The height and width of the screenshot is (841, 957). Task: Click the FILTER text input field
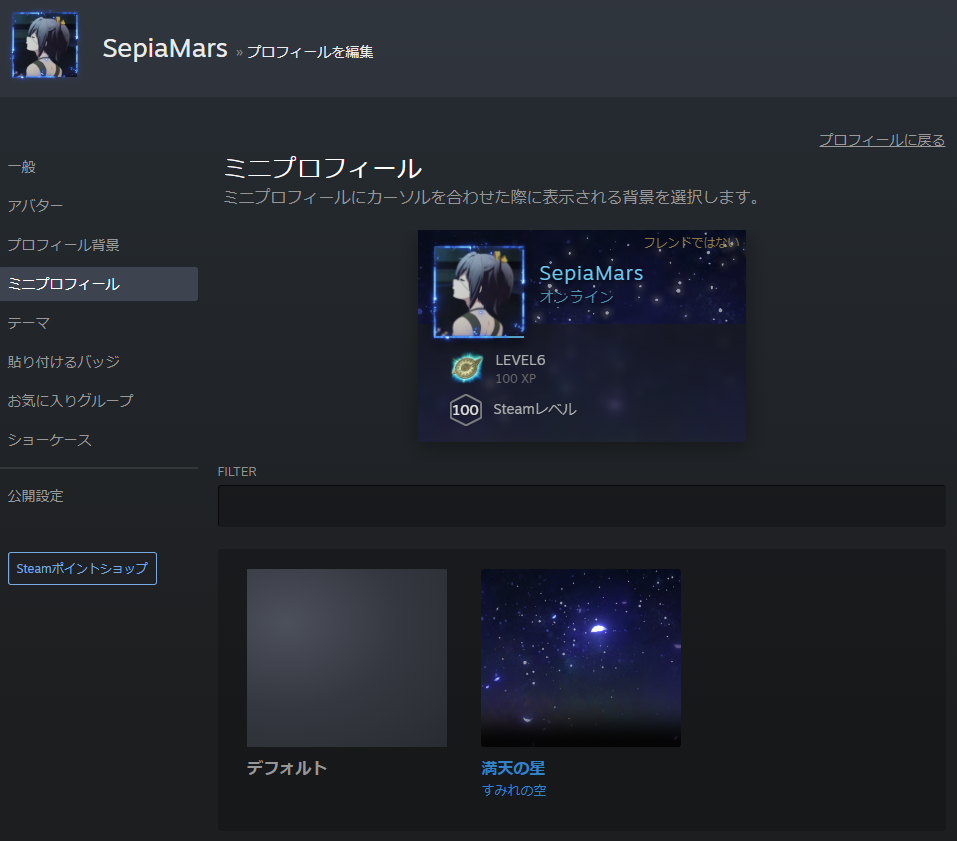click(x=582, y=506)
